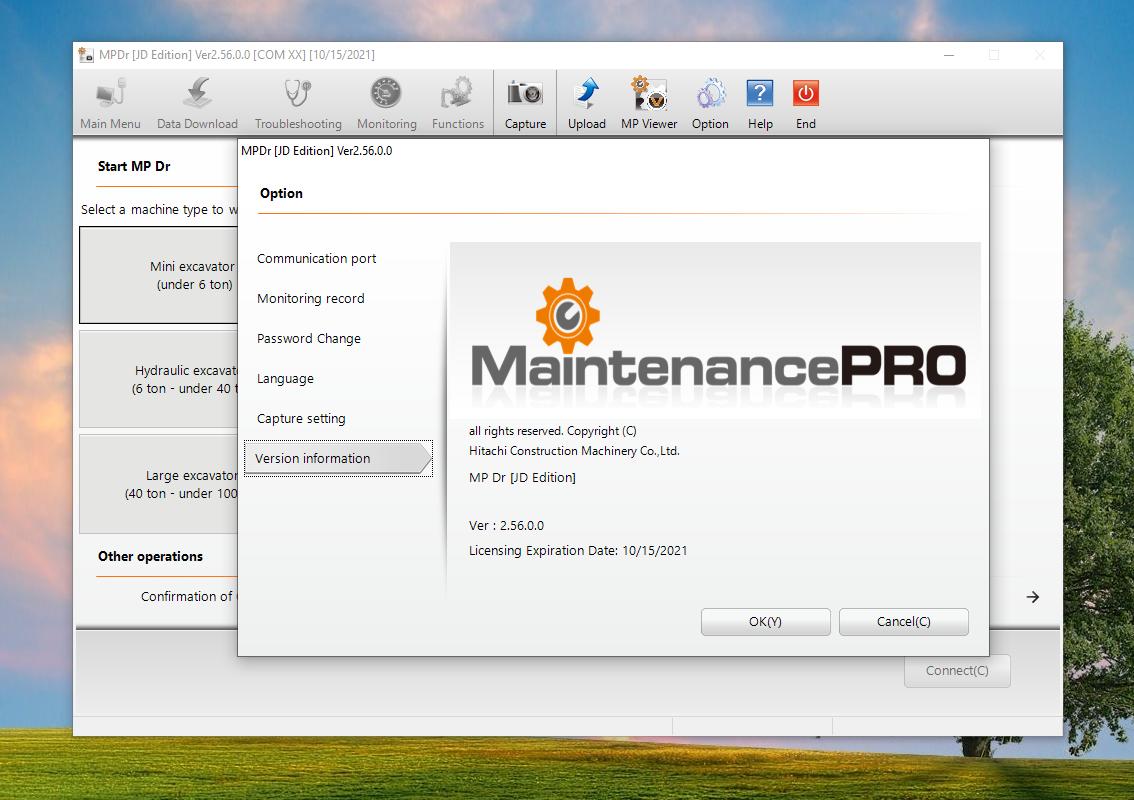Screen dimensions: 1134x800
Task: Select Monitoring record option
Action: [310, 298]
